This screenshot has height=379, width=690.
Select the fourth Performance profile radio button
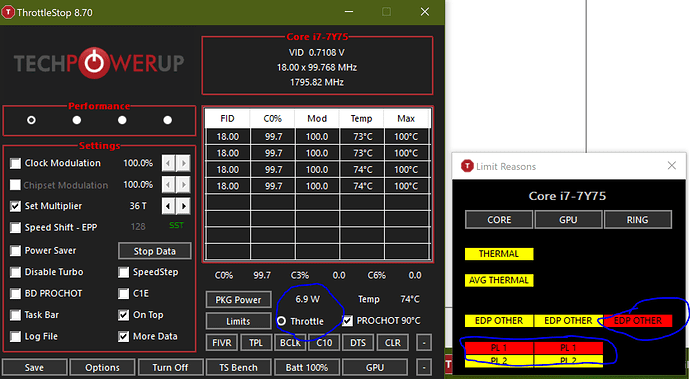(x=168, y=120)
